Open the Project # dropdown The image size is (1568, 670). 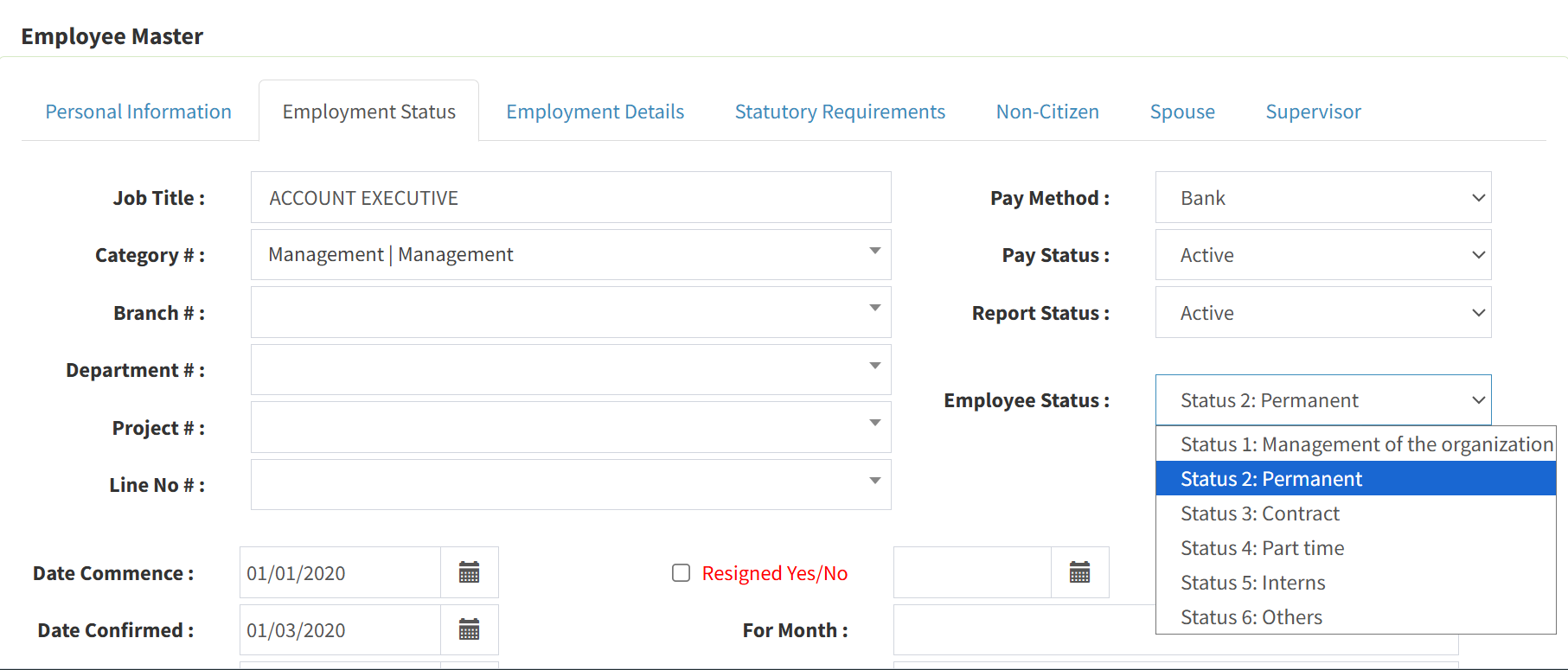(571, 427)
